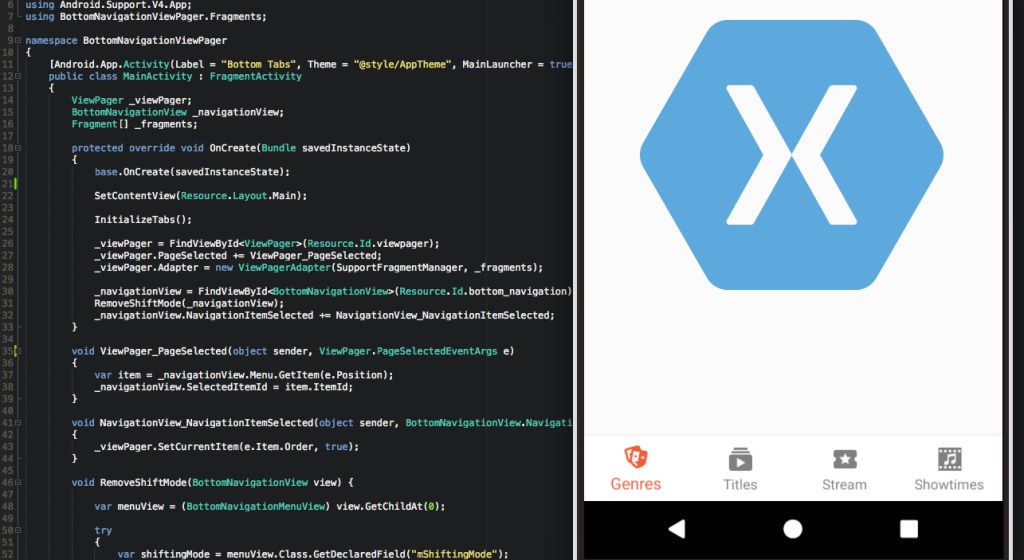Collapse the NavigationItemSelected fold on line 41
1024x560 pixels.
tap(18, 423)
